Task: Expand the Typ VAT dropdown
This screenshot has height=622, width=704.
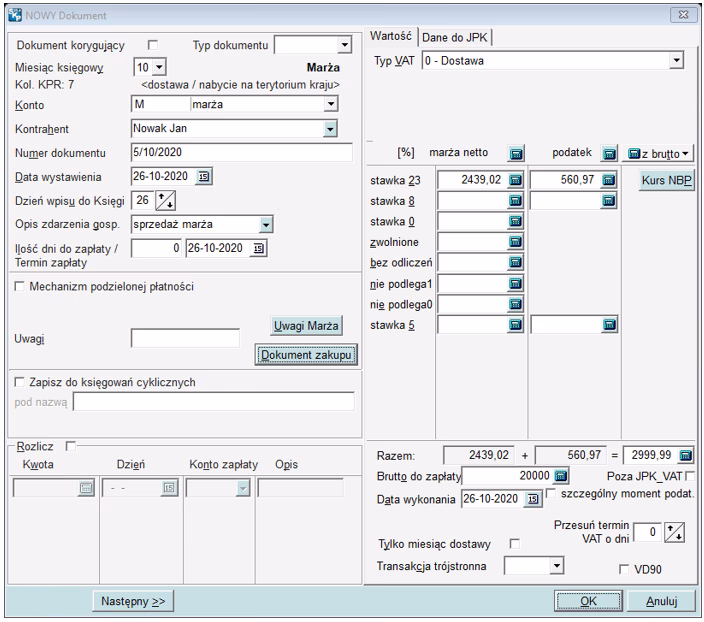Action: [x=676, y=61]
